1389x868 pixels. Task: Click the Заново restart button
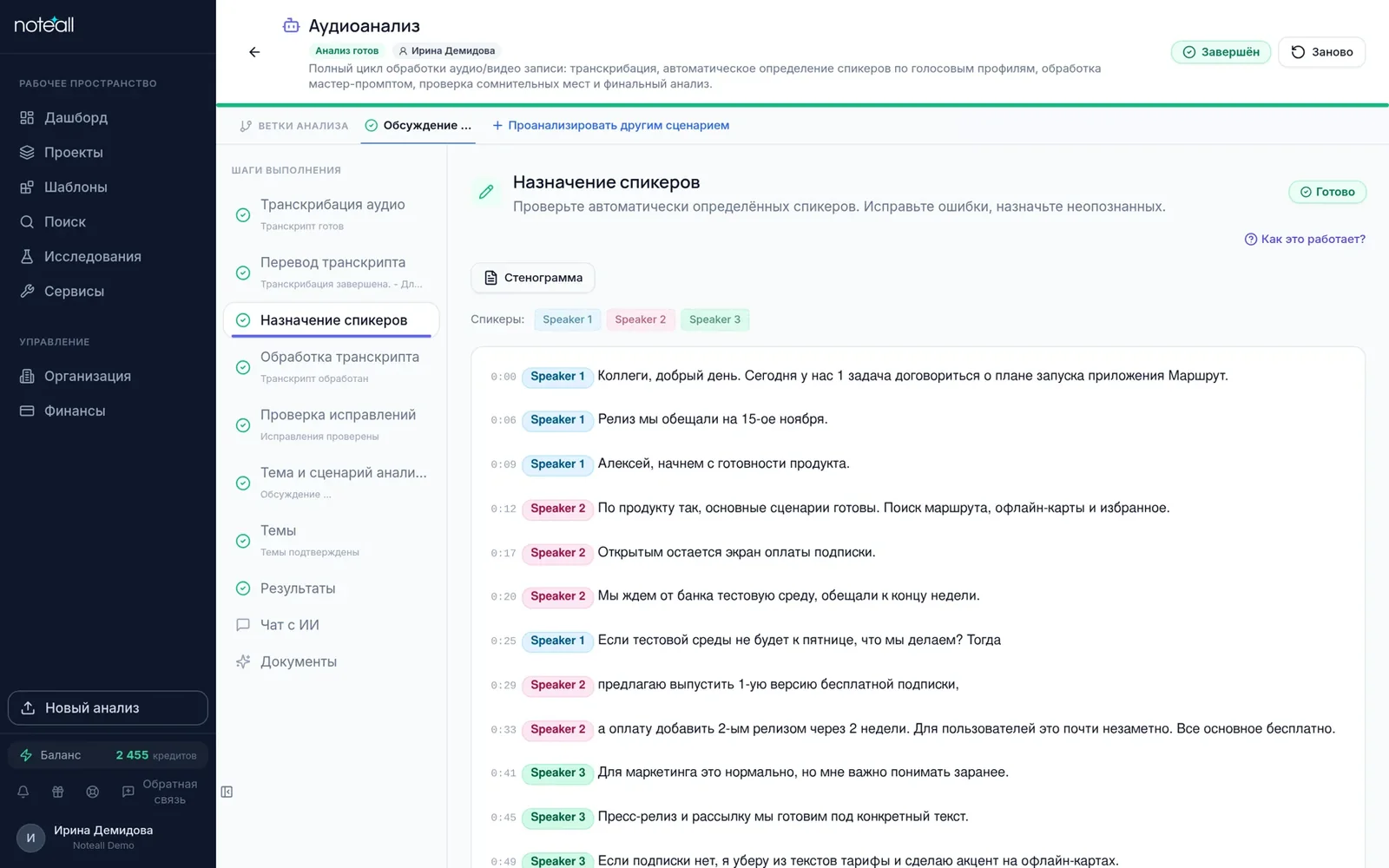[1321, 52]
